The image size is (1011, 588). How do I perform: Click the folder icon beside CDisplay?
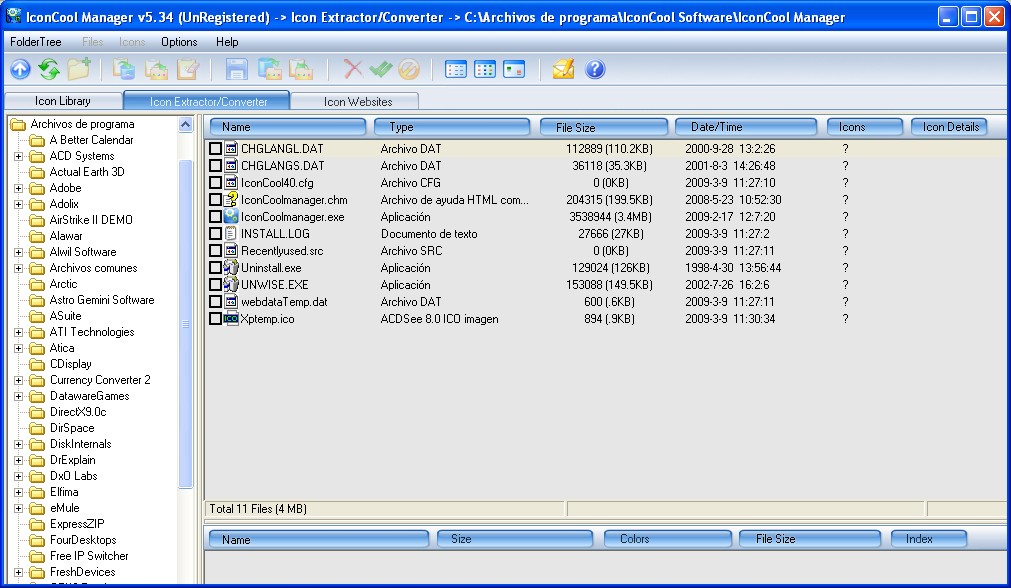(x=37, y=364)
